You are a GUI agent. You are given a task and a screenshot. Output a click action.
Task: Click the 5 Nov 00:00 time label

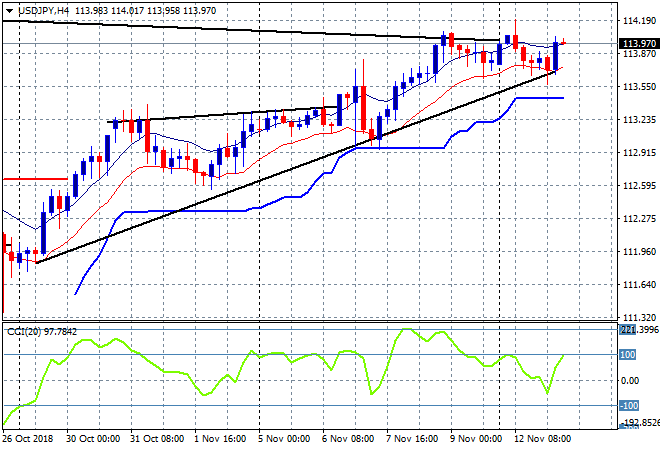coord(284,439)
